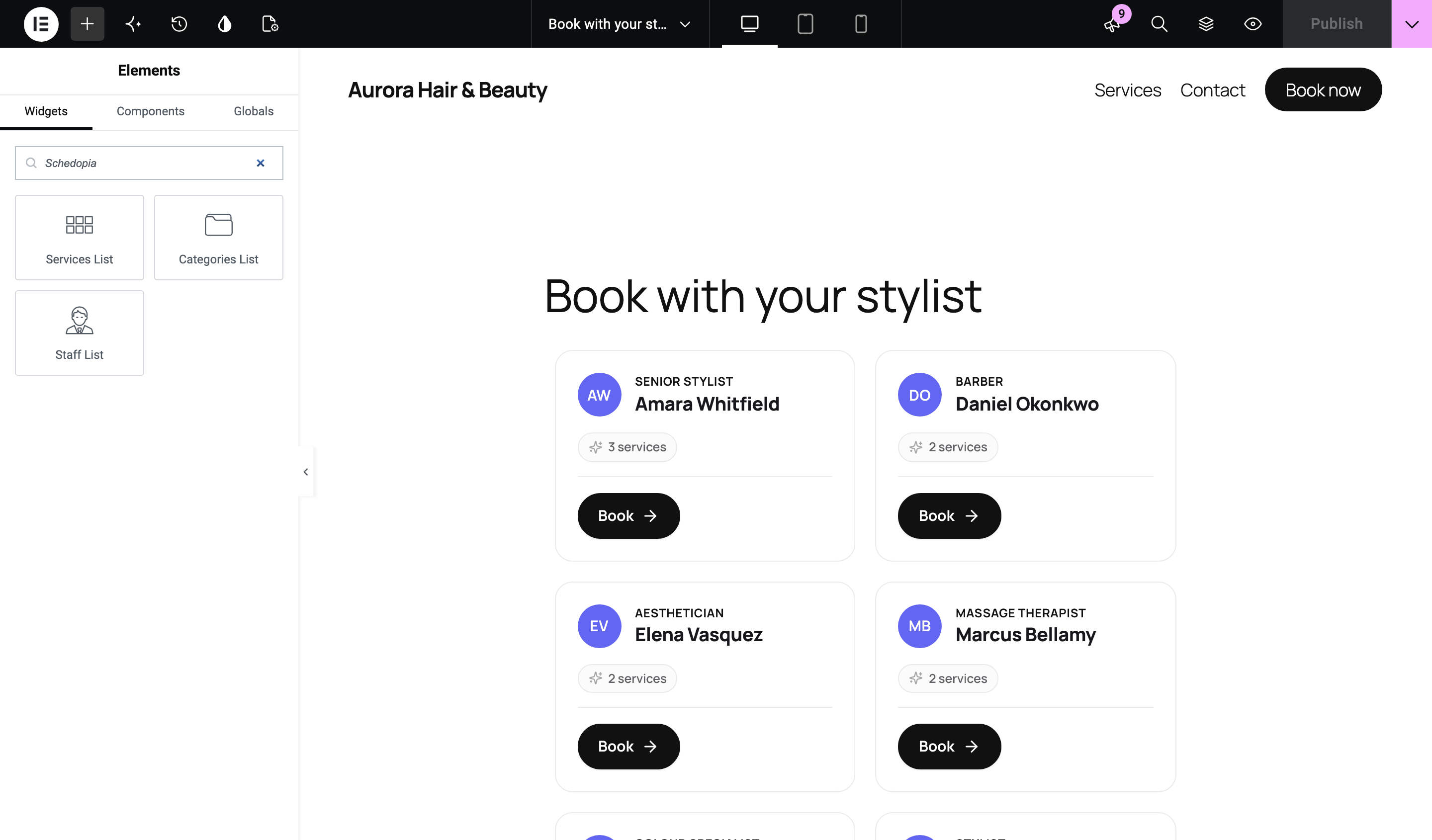The height and width of the screenshot is (840, 1432).
Task: Click the MB avatar circle
Action: [x=919, y=626]
